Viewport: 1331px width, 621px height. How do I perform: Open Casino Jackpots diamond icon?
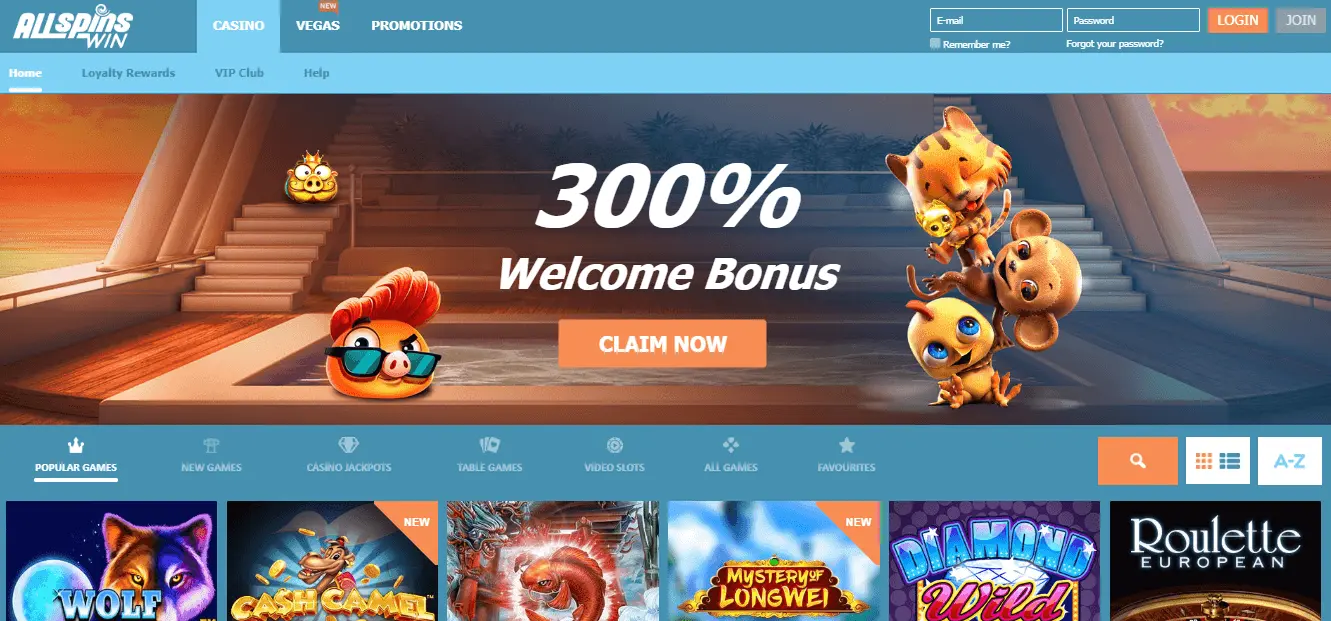[348, 445]
